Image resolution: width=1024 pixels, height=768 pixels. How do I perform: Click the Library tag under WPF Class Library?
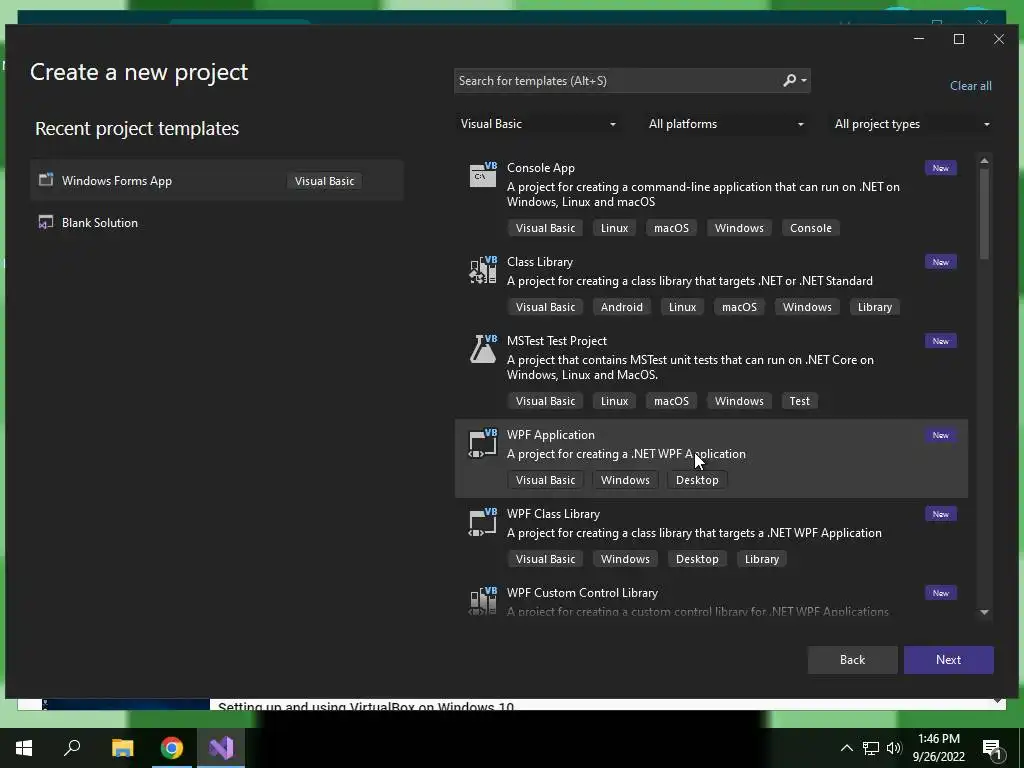coord(761,559)
